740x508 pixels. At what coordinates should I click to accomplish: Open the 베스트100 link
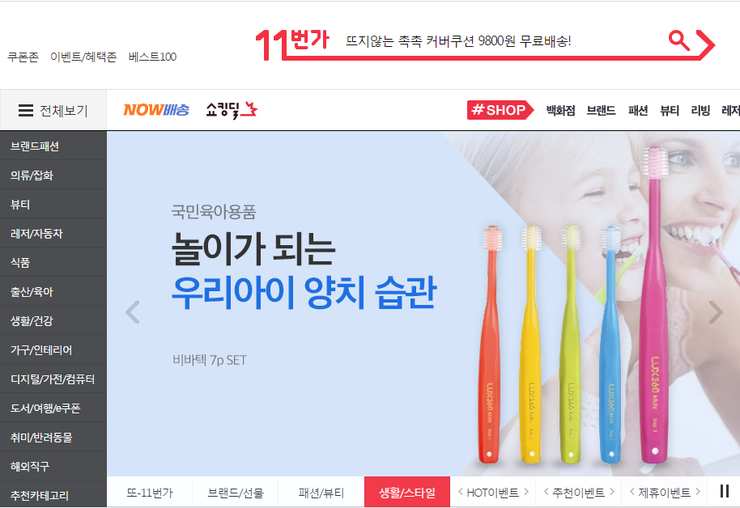152,57
